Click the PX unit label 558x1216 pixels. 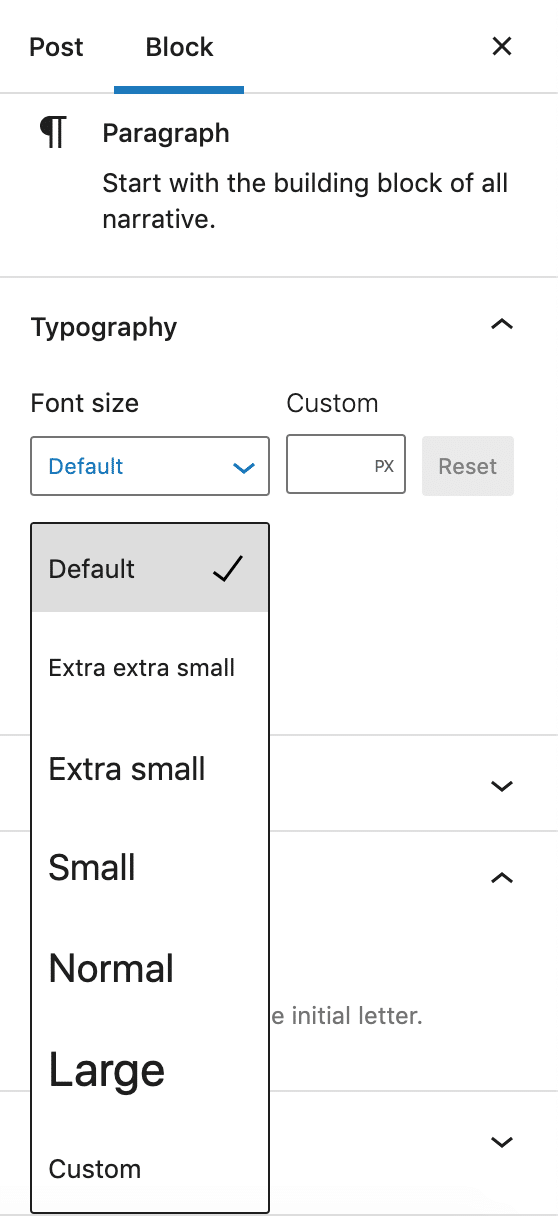point(384,466)
